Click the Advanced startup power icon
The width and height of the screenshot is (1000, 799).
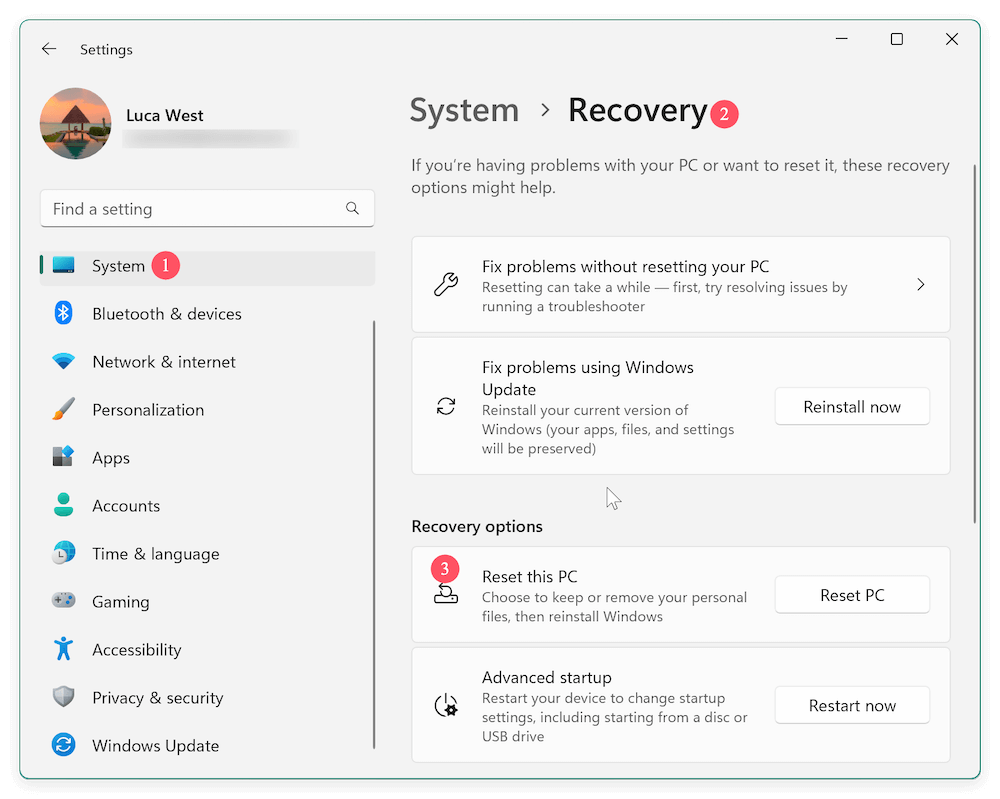pyautogui.click(x=446, y=705)
